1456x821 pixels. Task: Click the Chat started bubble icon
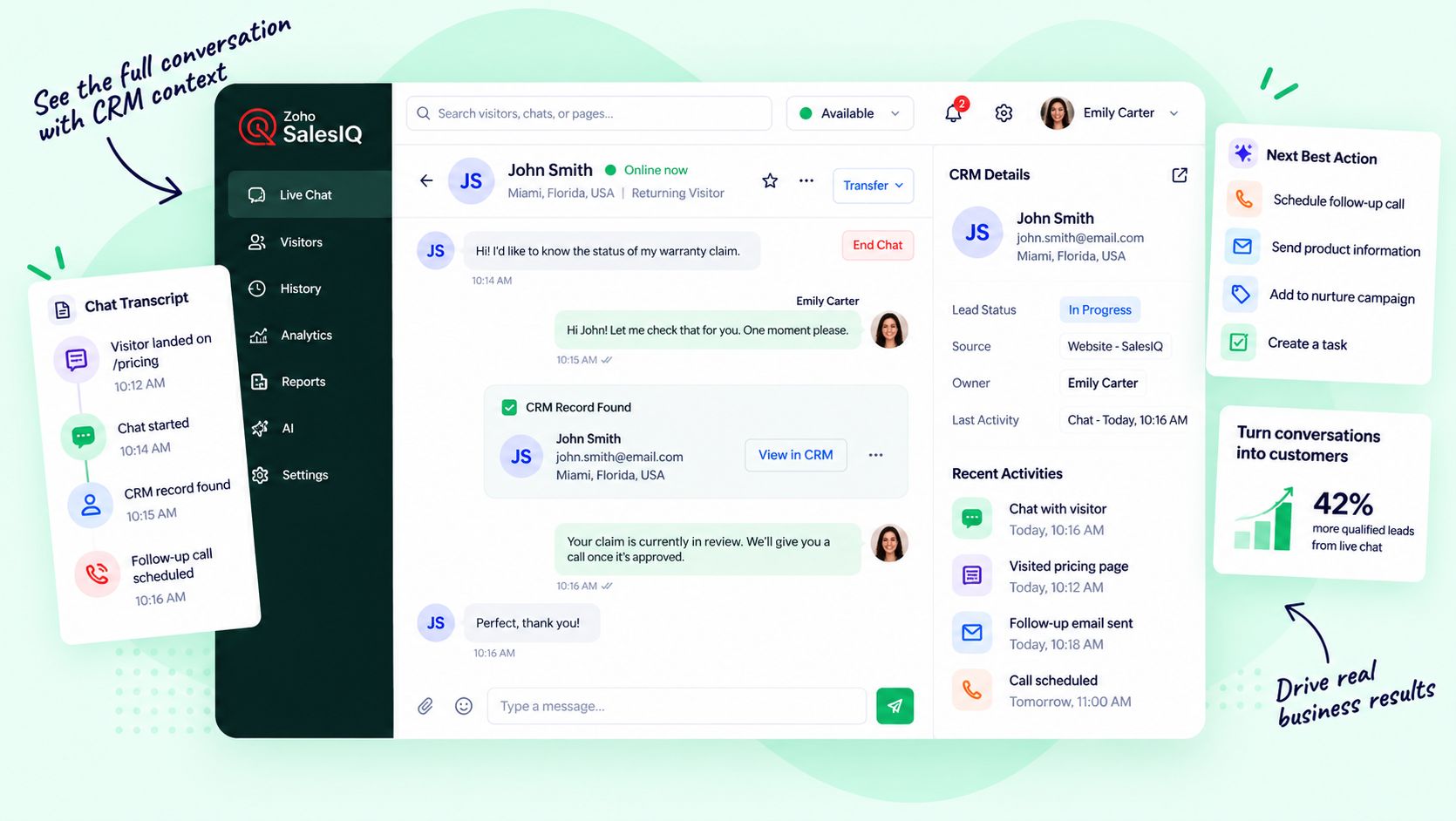[x=83, y=436]
